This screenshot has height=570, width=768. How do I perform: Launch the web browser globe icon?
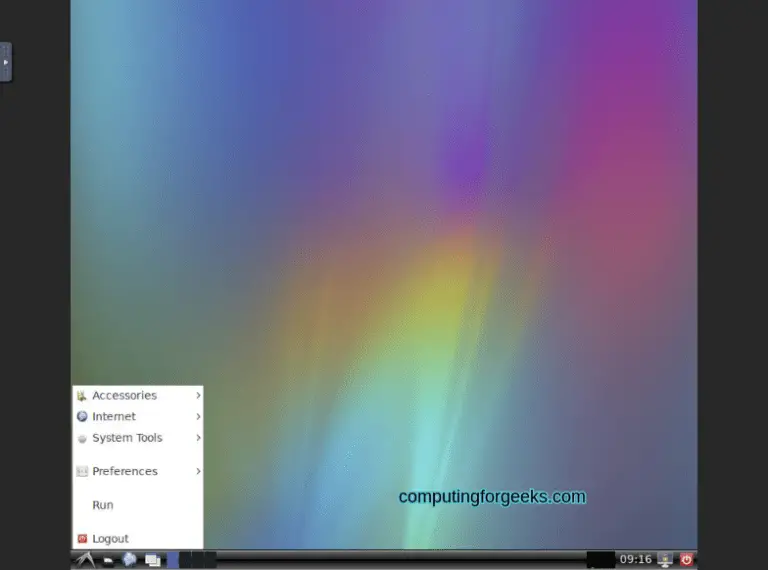tap(129, 560)
